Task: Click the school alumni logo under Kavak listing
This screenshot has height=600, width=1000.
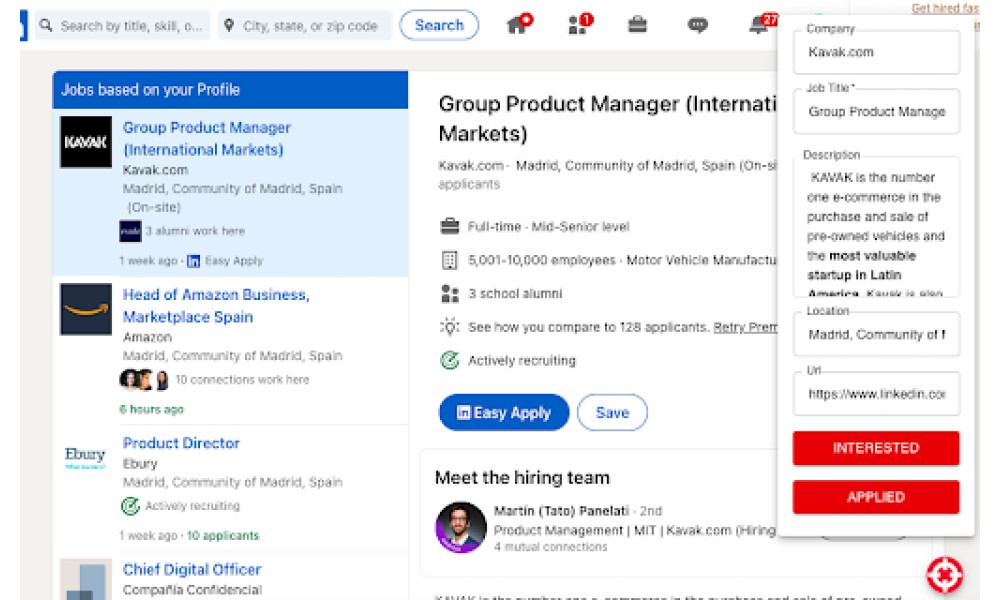Action: point(130,231)
